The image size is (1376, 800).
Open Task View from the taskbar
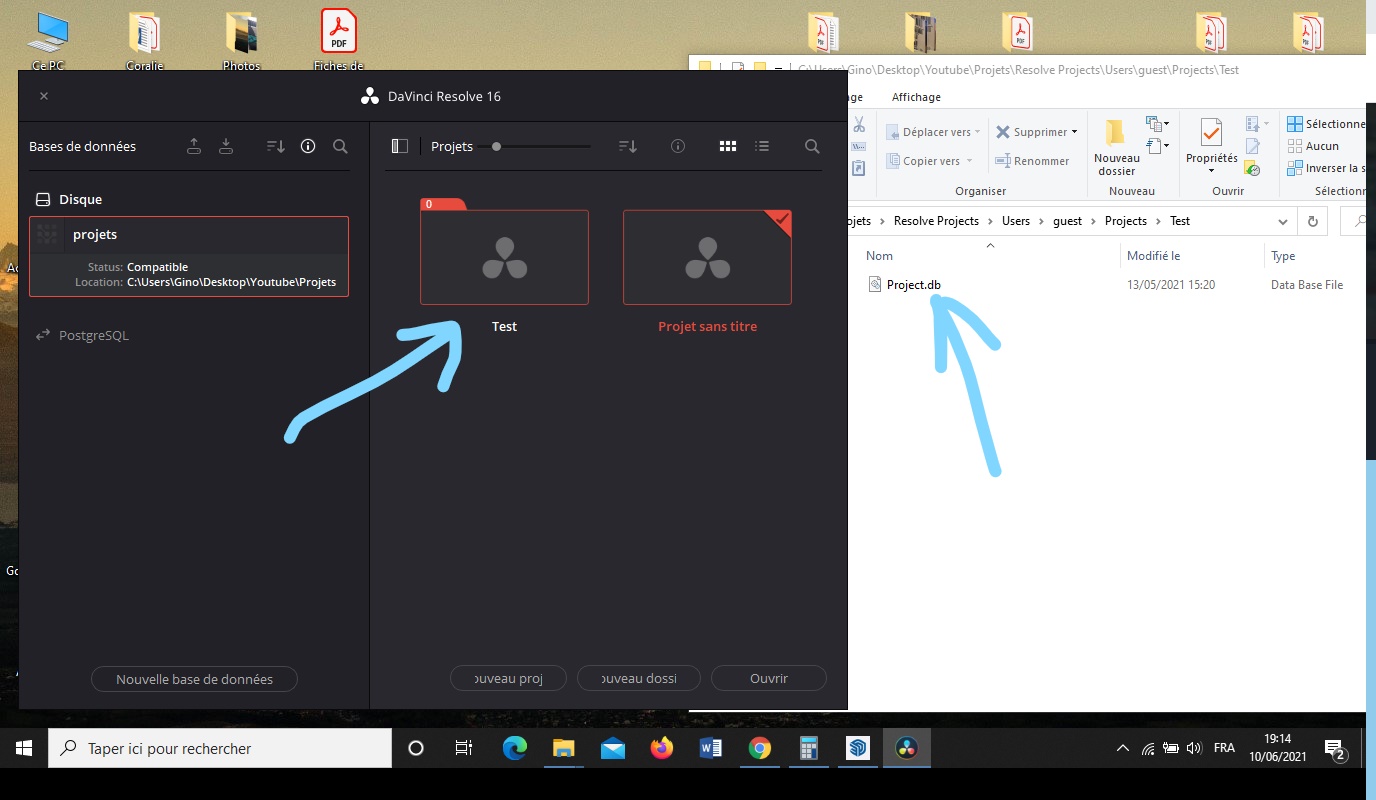click(464, 748)
